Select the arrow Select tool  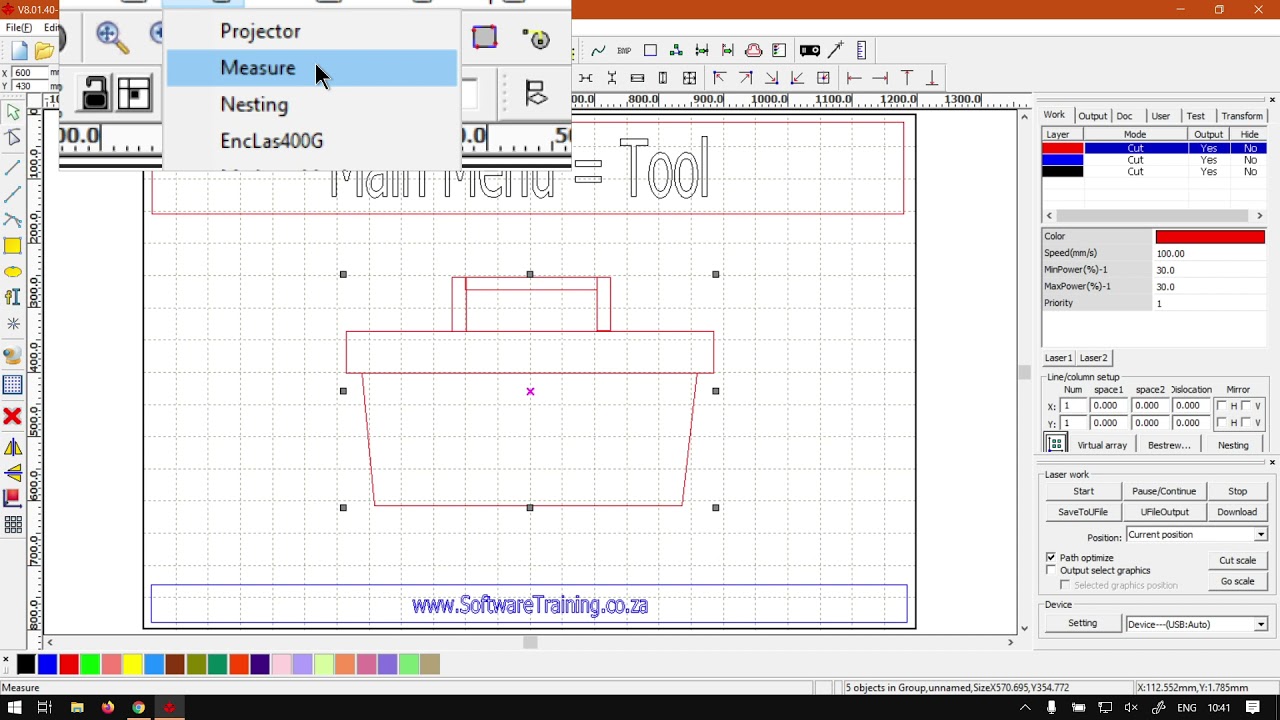[13, 113]
